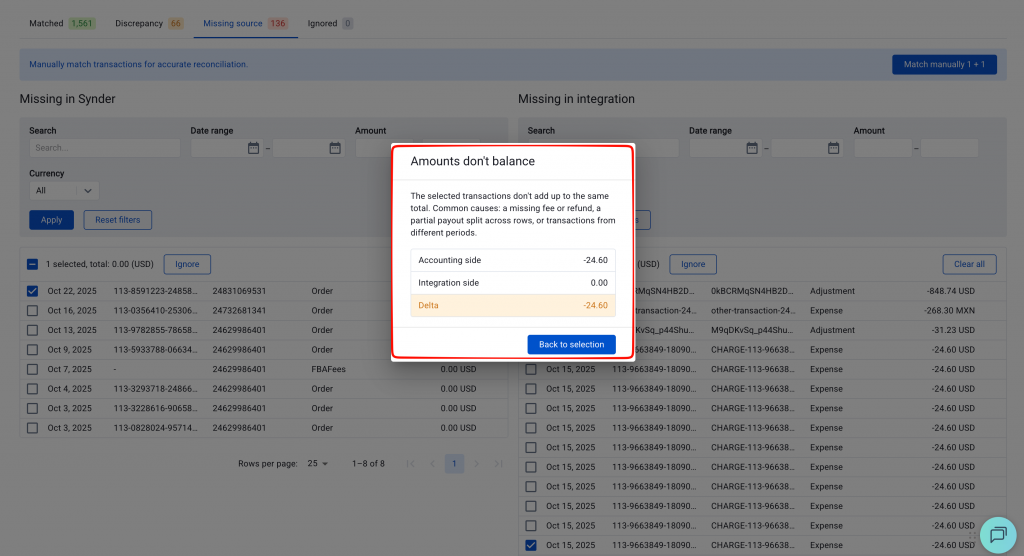Click Back to selection button
1024x556 pixels.
coord(571,344)
